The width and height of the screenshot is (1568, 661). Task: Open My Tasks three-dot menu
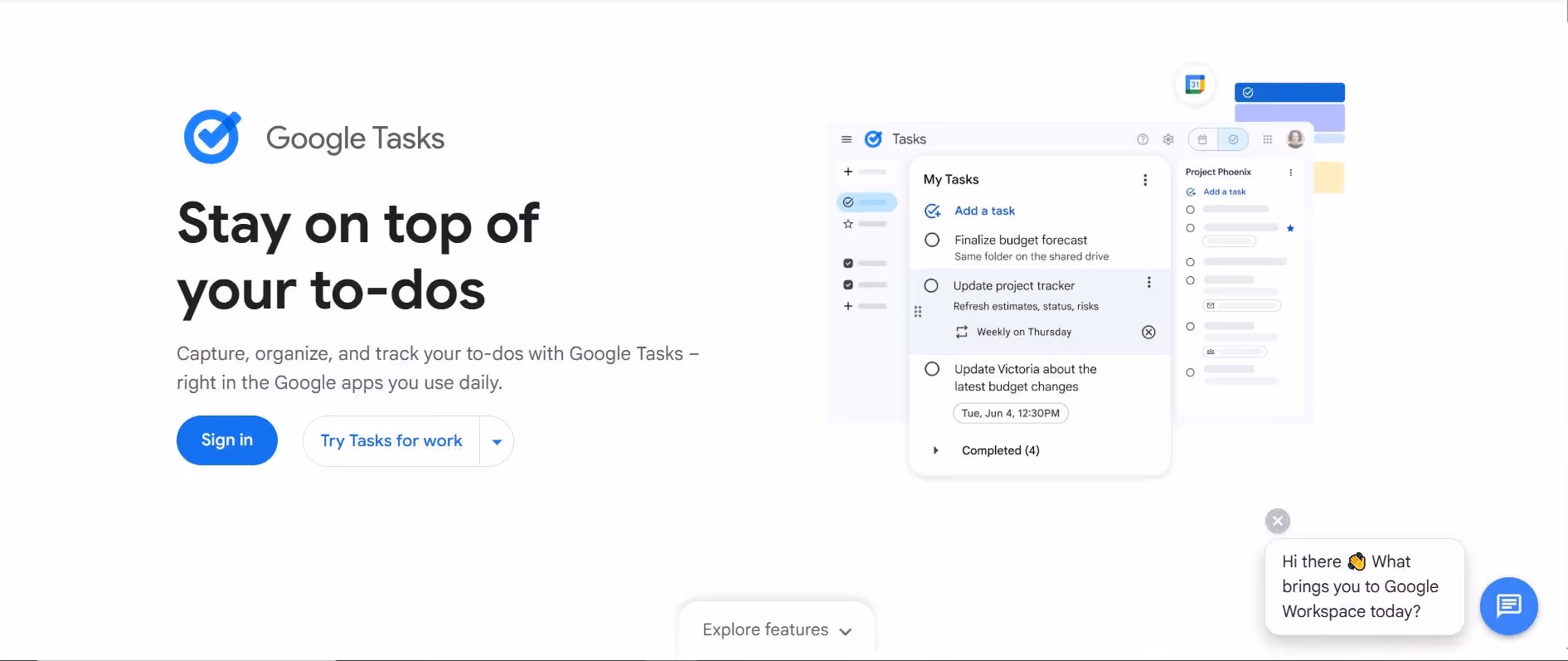click(1145, 180)
